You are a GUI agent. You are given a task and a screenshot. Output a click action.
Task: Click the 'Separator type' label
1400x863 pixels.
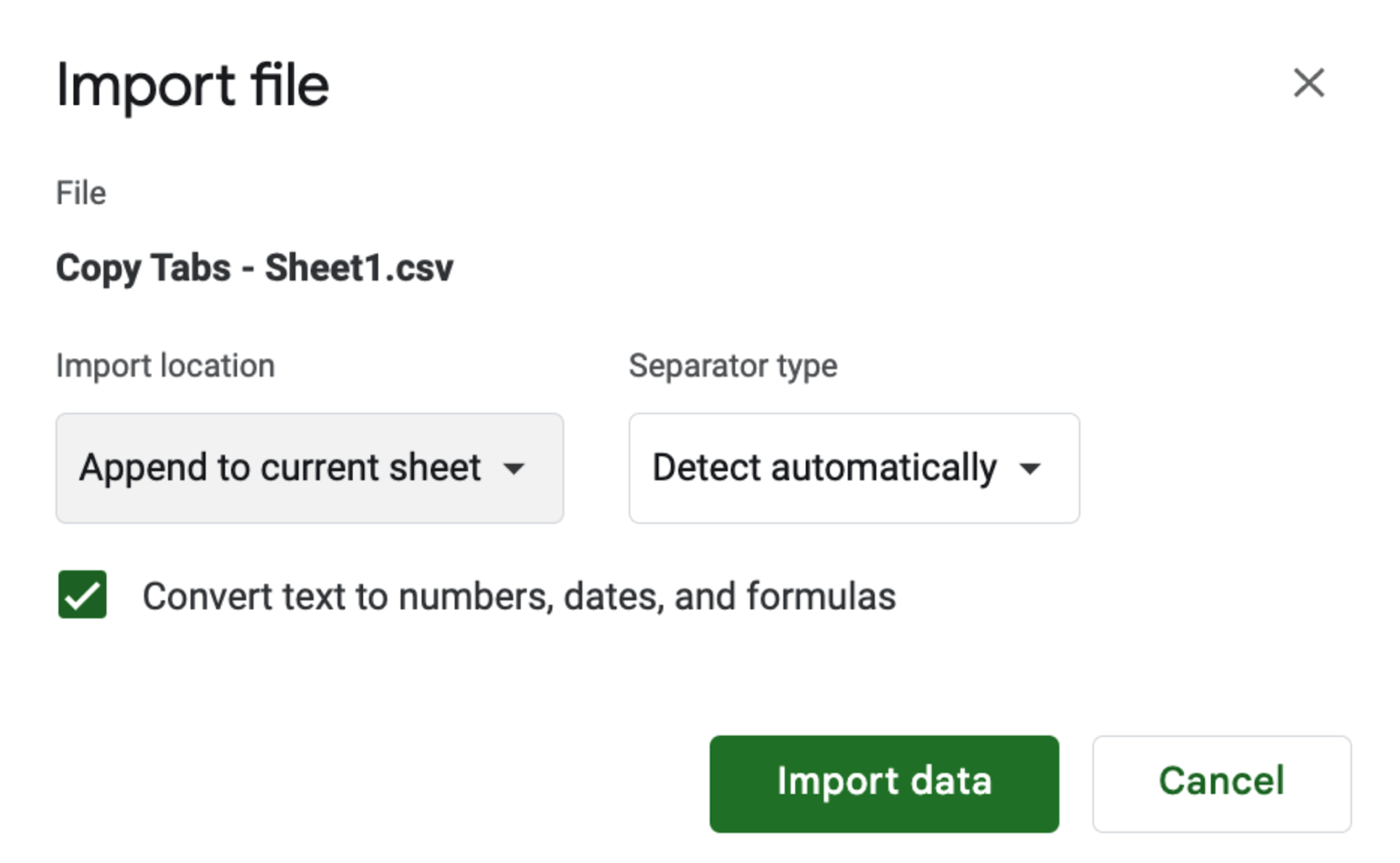733,366
